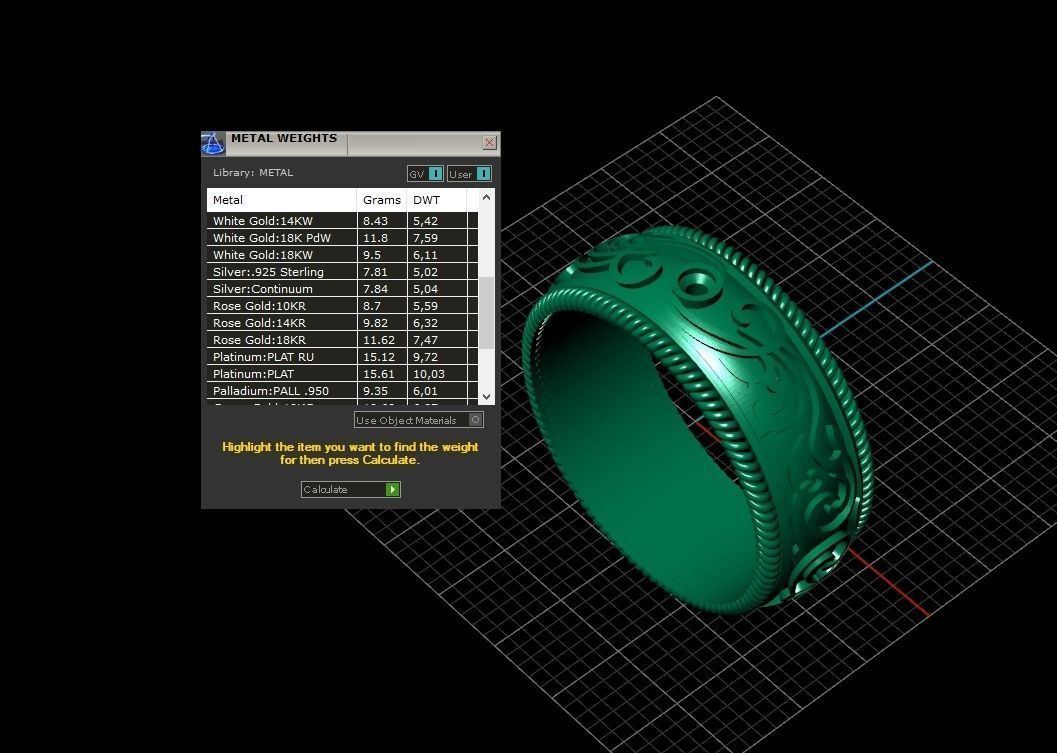
Task: Toggle the User library switch
Action: point(469,174)
